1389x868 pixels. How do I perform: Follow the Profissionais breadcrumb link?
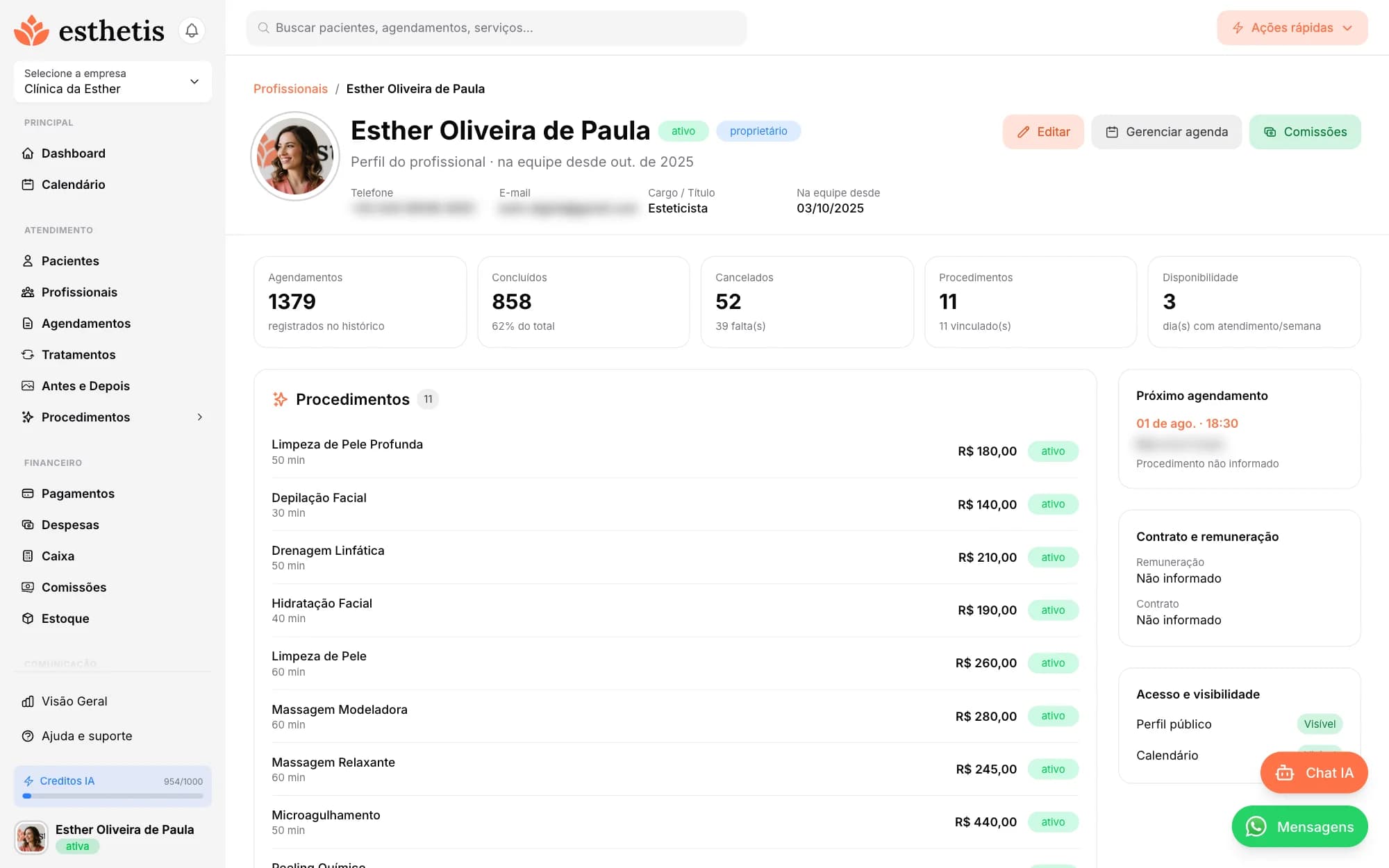click(290, 89)
